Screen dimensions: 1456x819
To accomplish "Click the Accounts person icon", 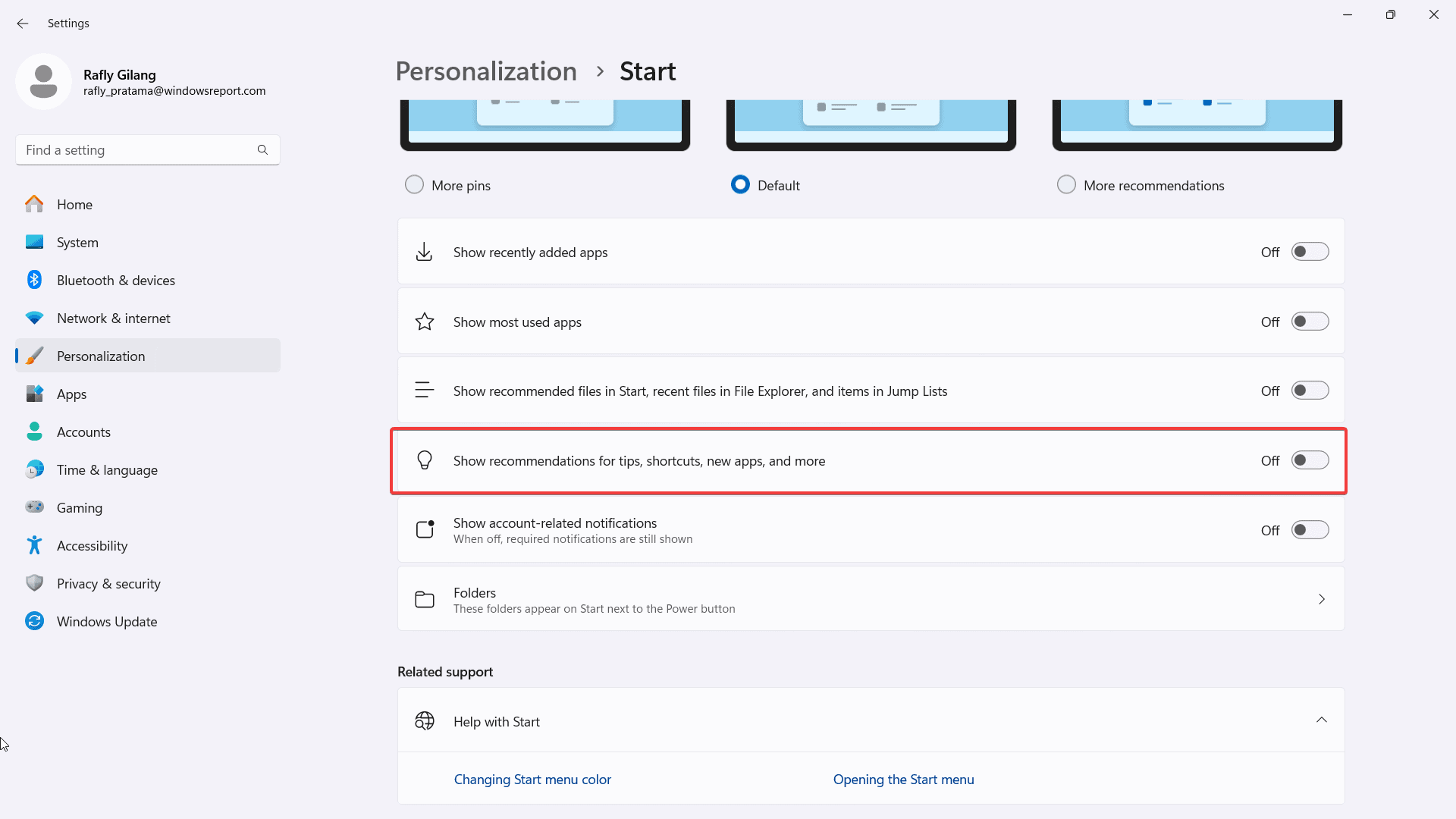I will pos(34,431).
